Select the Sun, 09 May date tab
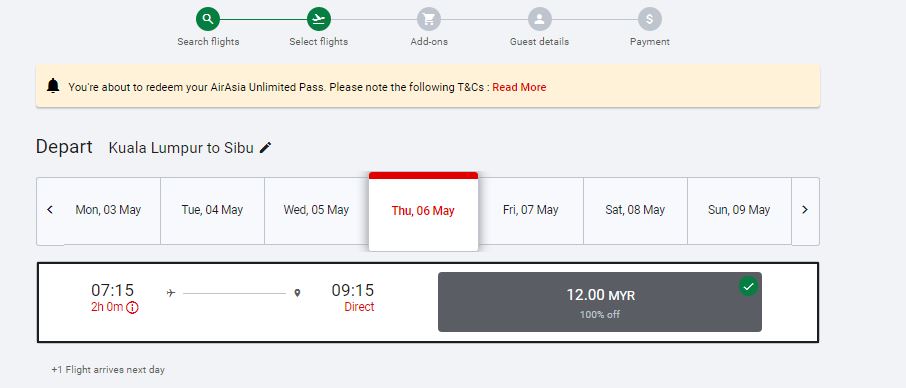Screen dimensions: 906x388 739,210
